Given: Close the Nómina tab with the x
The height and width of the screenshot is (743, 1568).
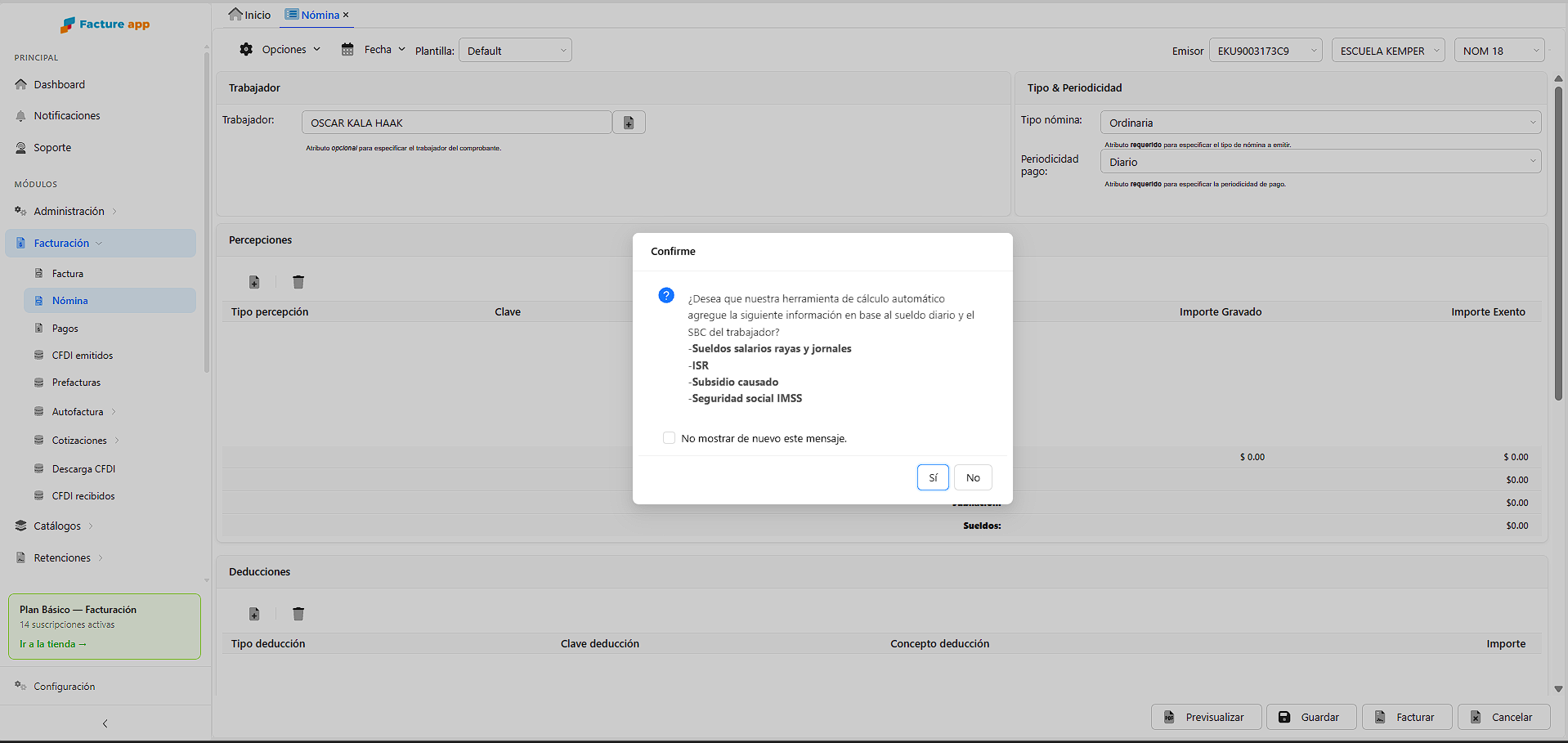Looking at the screenshot, I should pos(346,15).
